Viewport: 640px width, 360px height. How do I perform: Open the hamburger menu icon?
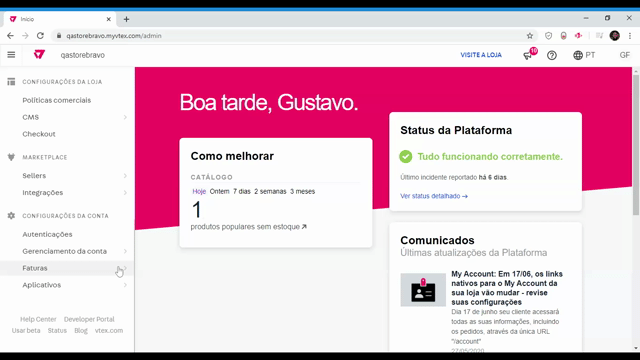coord(11,55)
